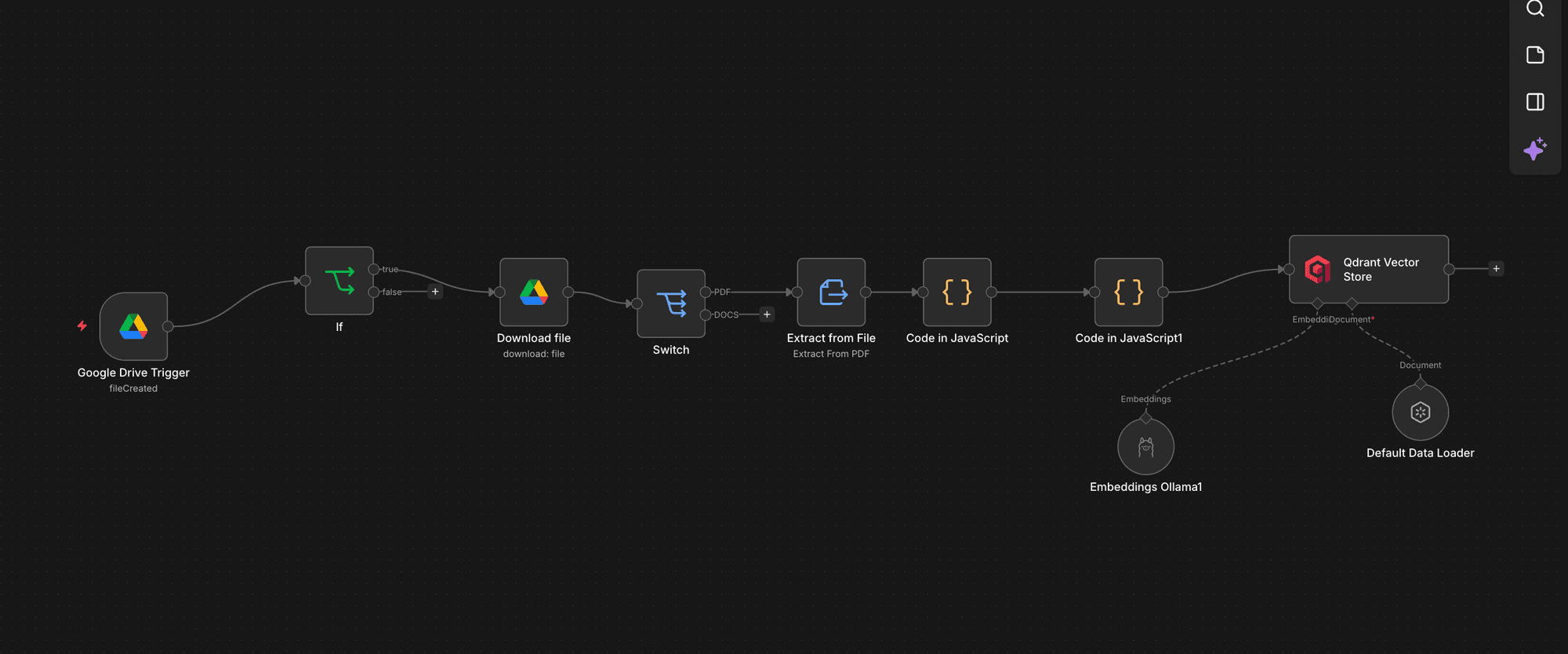Toggle the side panel layout icon
Screen dimensions: 1568x654
(1535, 102)
